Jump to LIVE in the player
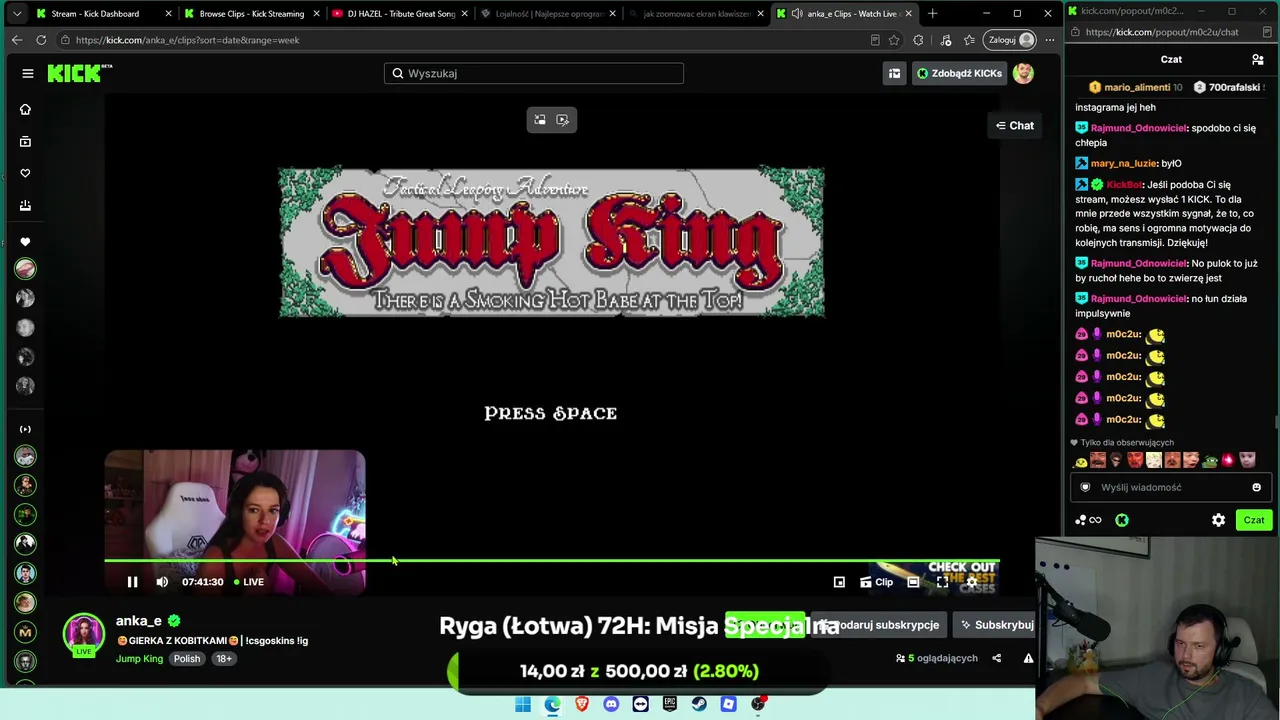The image size is (1280, 720). pyautogui.click(x=249, y=582)
